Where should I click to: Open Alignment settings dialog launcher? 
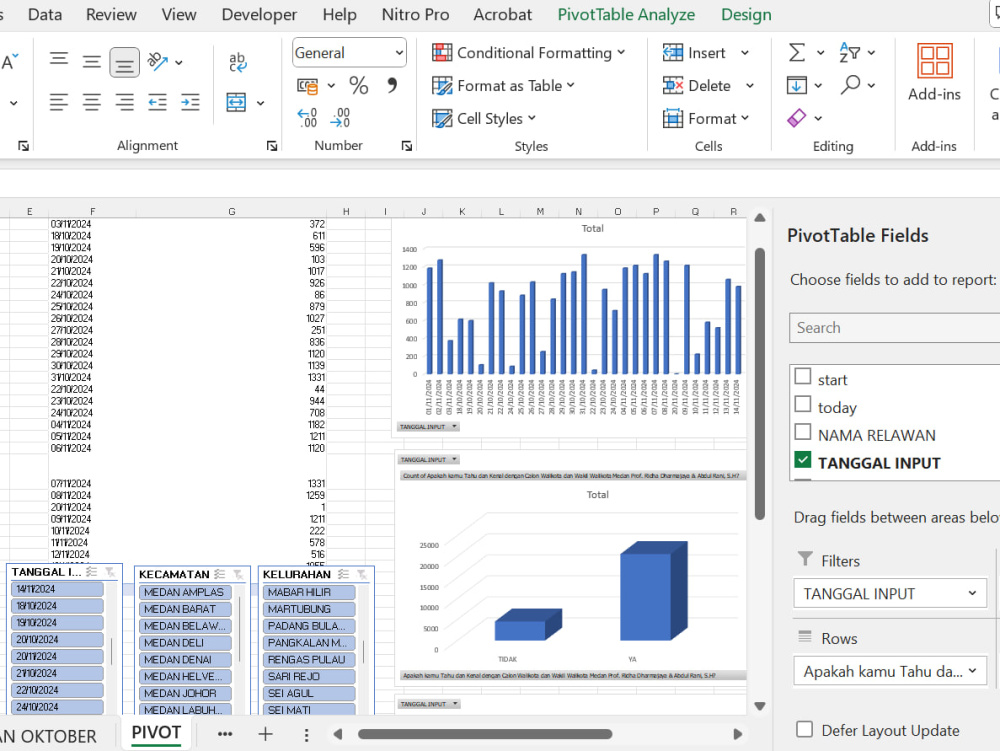tap(272, 146)
